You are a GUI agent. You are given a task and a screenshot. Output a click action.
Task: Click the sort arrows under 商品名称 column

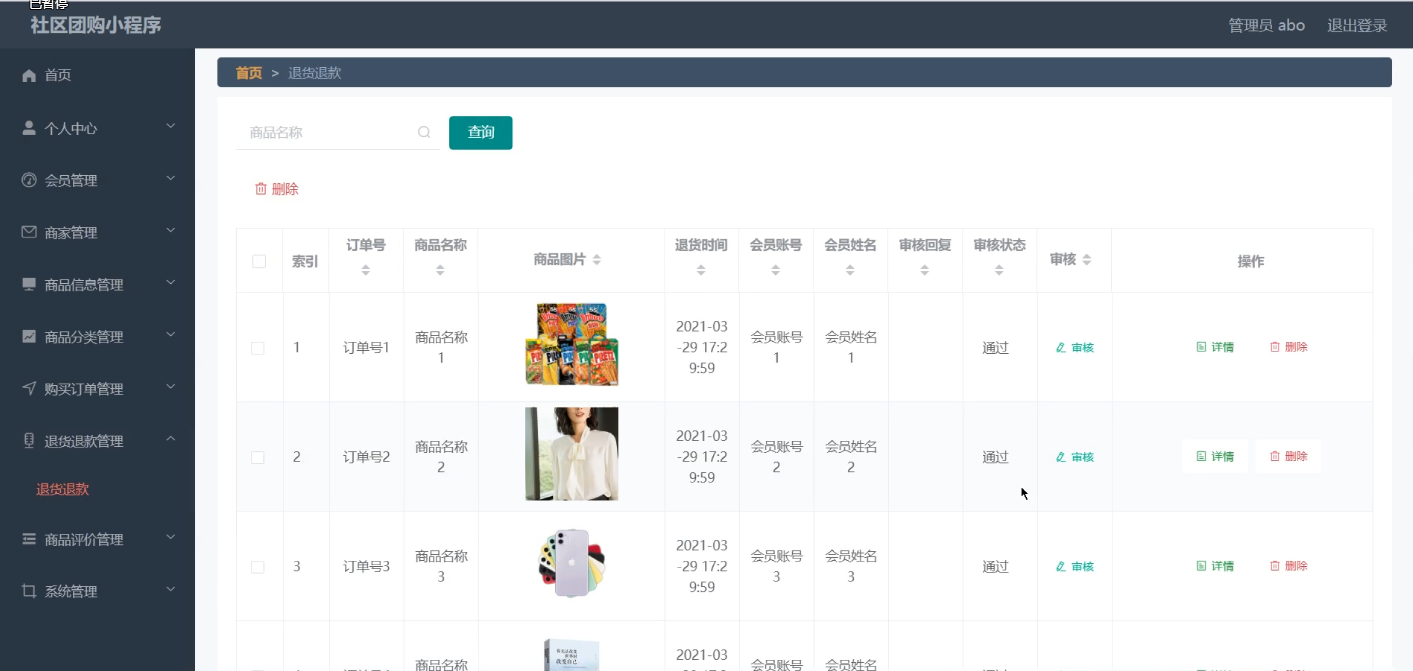pos(440,270)
